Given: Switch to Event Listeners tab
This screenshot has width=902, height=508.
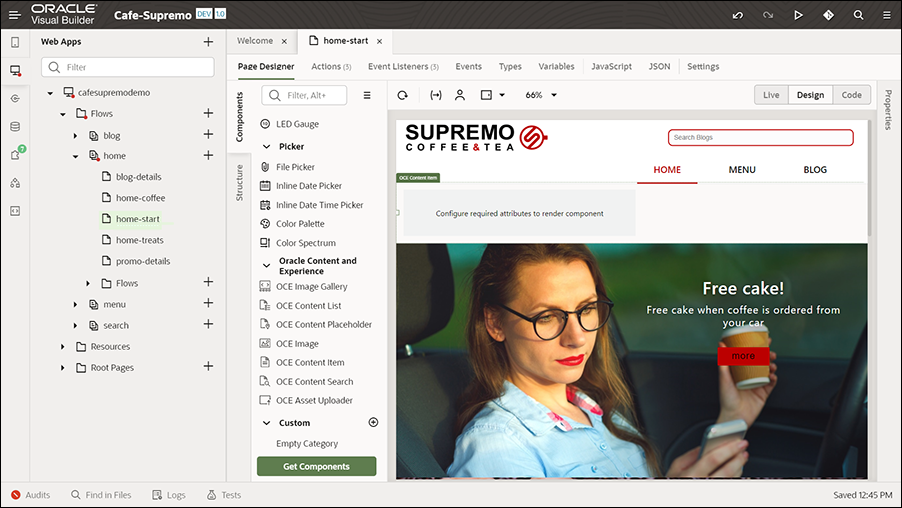Looking at the screenshot, I should (403, 67).
